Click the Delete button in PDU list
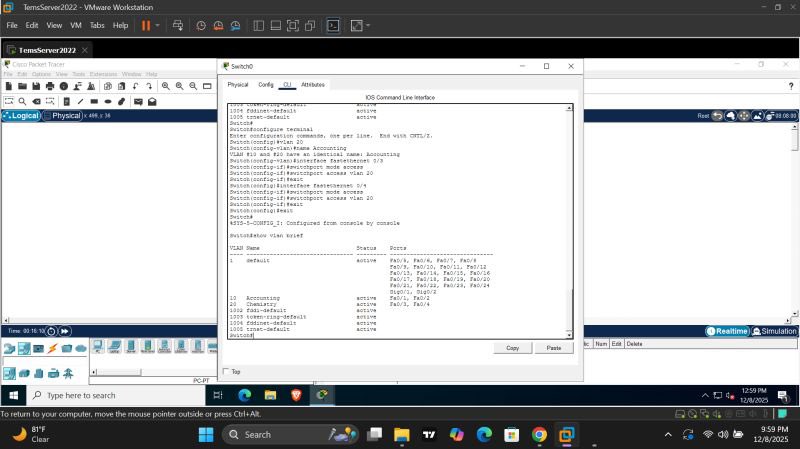Screen dimensions: 800x449 pyautogui.click(x=634, y=344)
